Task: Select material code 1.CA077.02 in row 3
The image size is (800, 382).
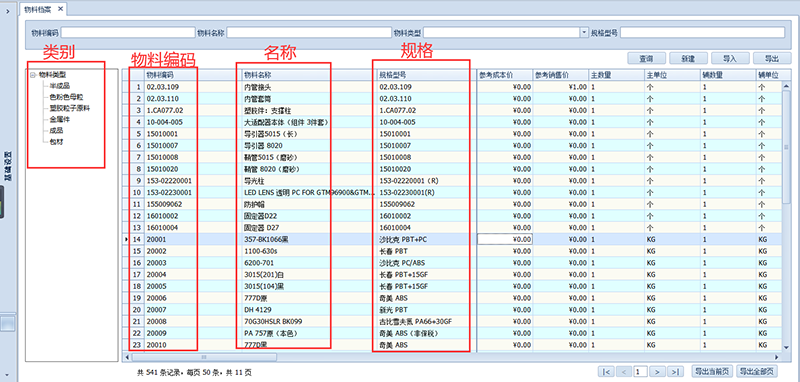Action: 192,110
